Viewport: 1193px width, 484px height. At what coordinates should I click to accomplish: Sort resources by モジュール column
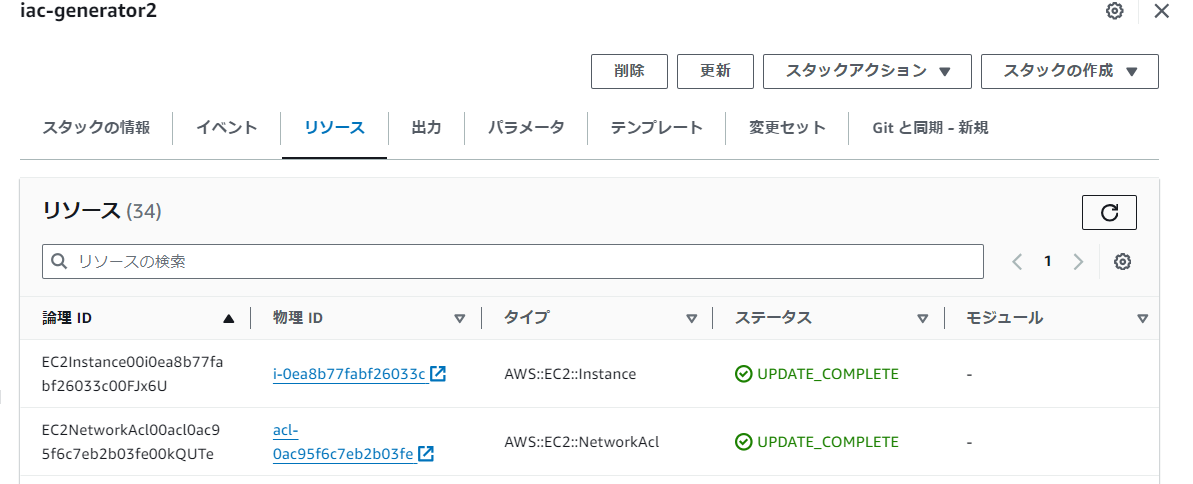pos(1142,319)
